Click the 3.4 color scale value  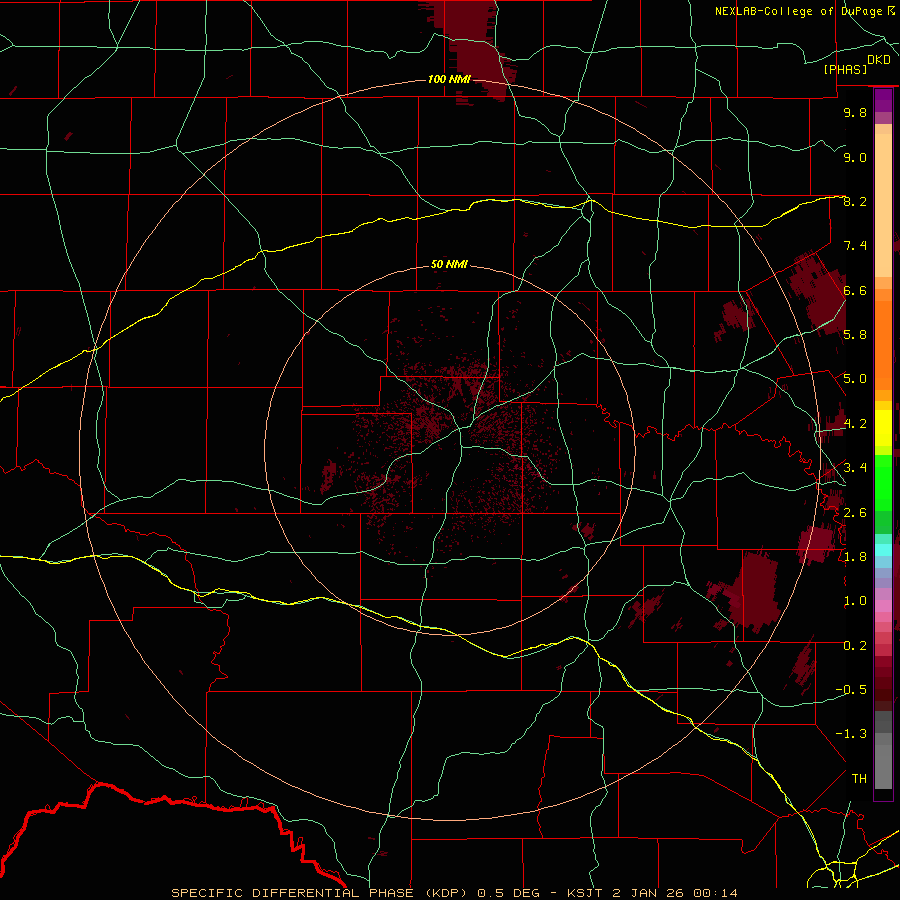(855, 468)
